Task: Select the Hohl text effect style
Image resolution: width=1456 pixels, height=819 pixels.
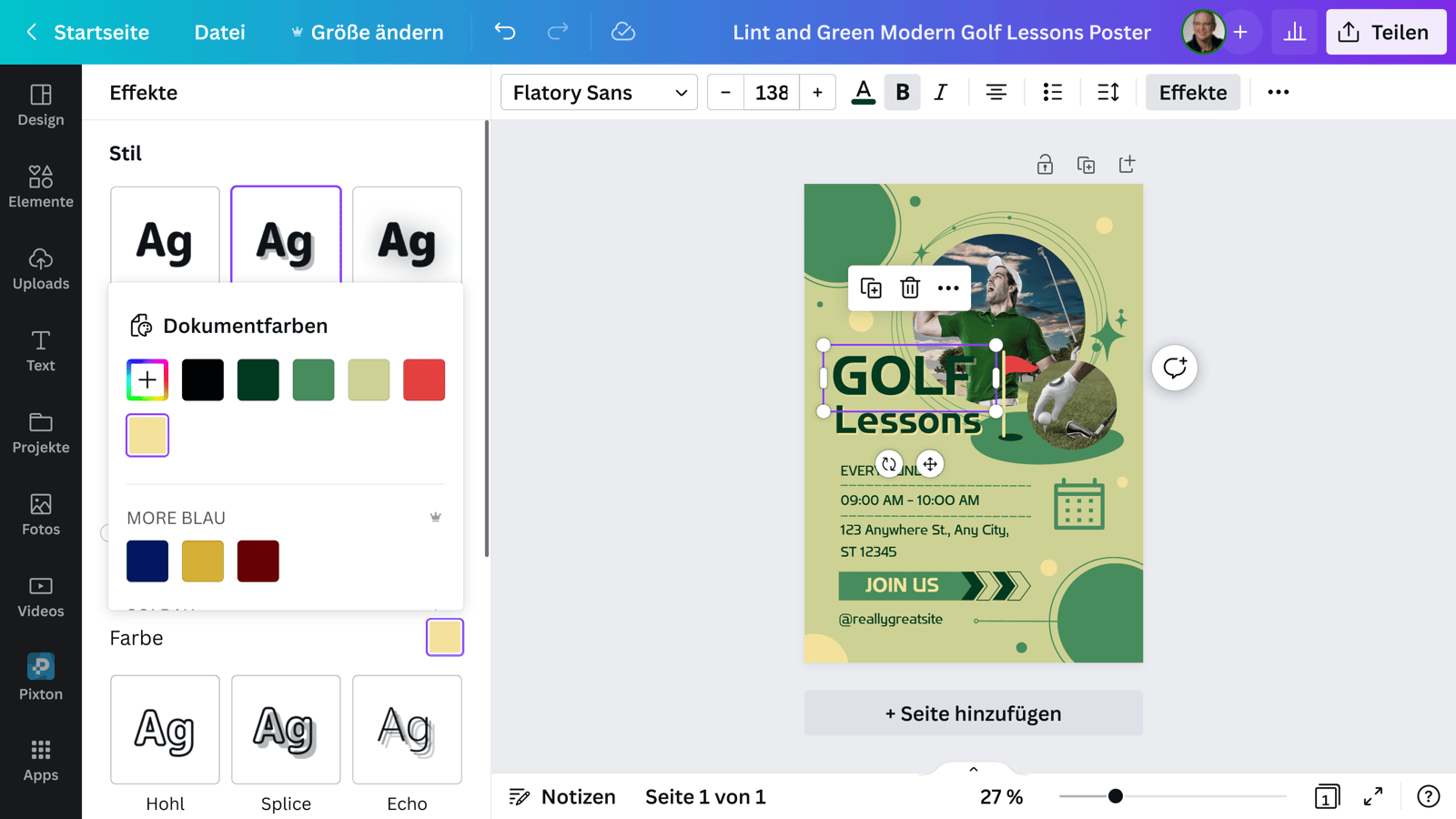Action: point(165,730)
